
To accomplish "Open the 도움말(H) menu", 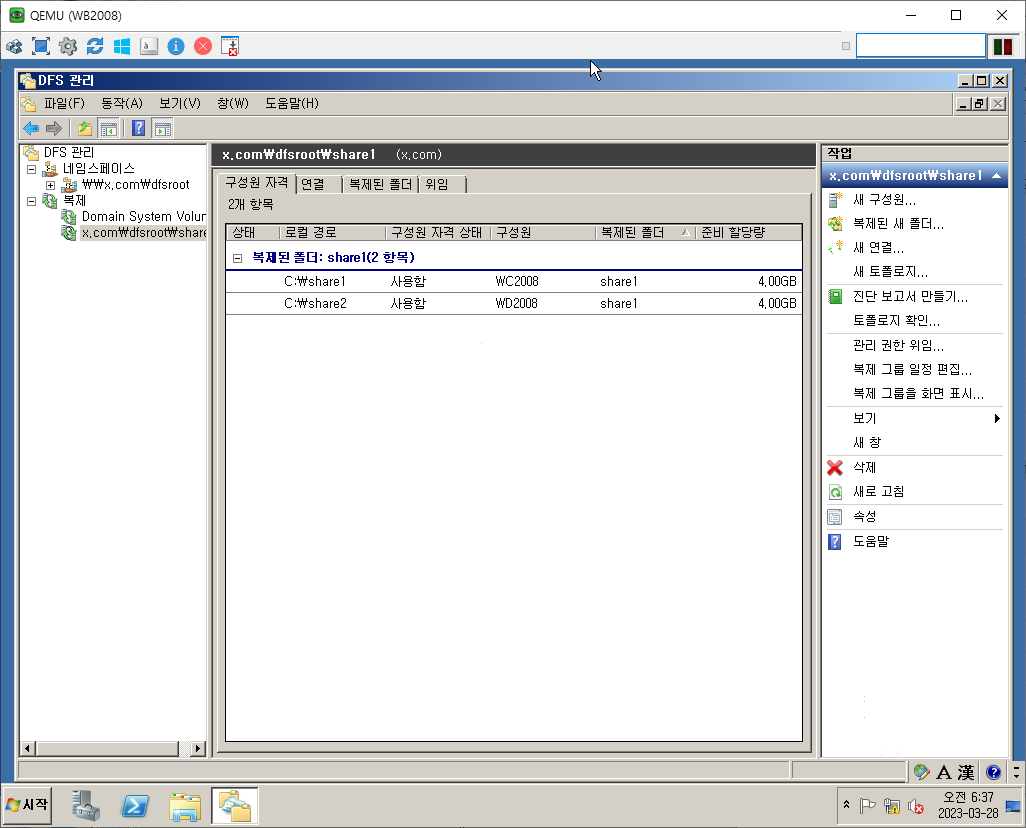I will coord(292,103).
